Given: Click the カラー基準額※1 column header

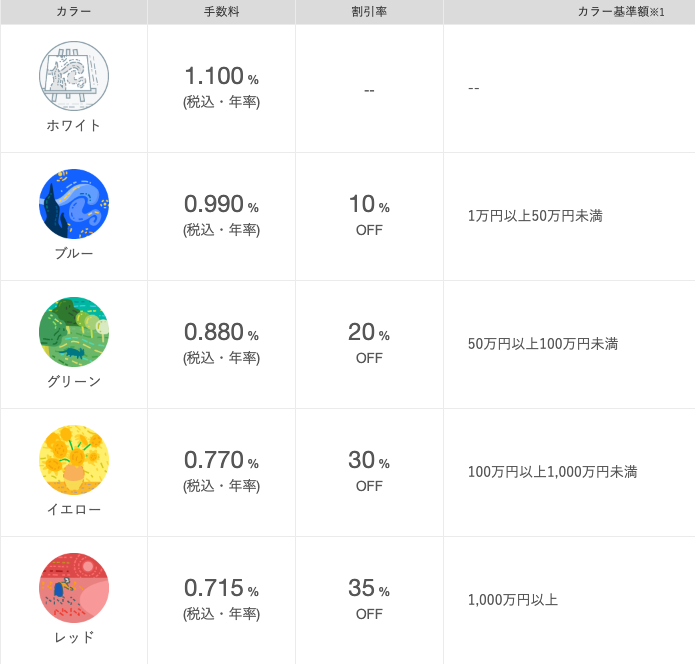Looking at the screenshot, I should (x=621, y=12).
